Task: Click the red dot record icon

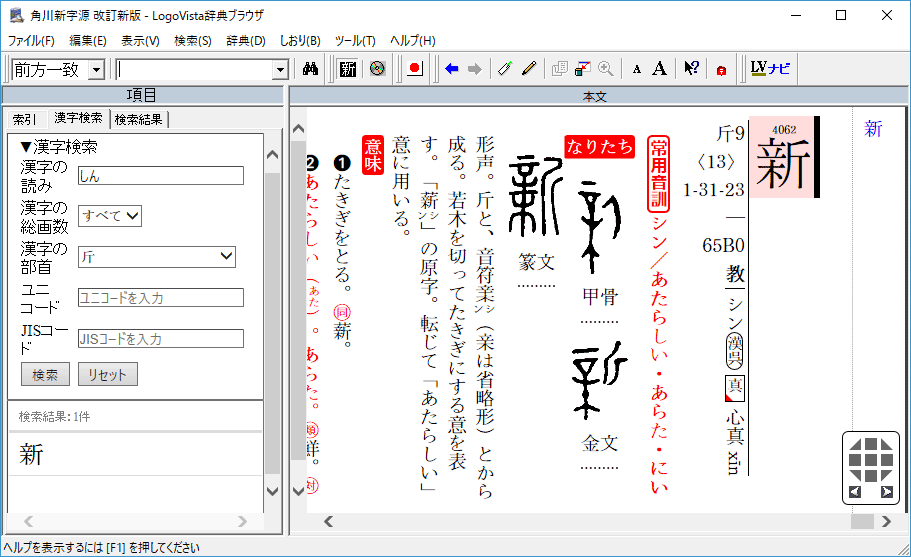Action: 415,69
